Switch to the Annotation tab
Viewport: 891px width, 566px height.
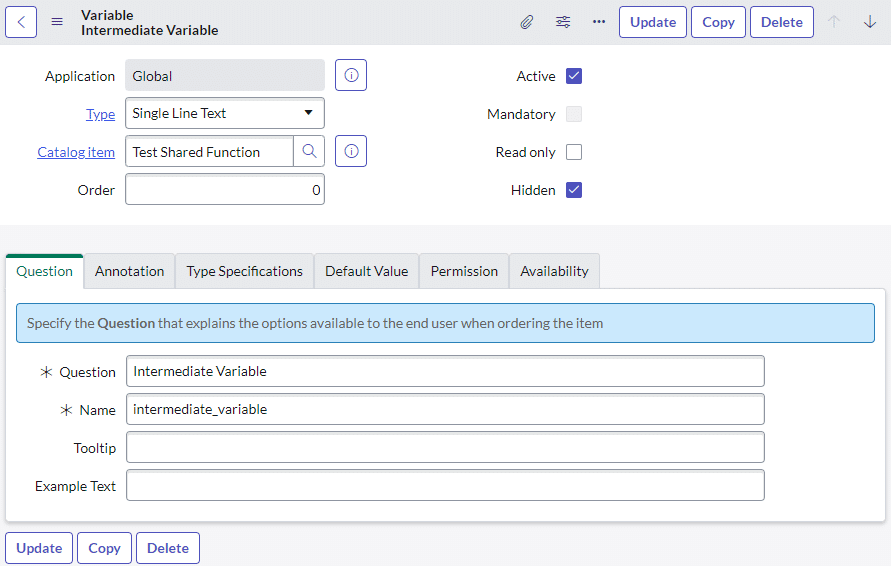[130, 272]
